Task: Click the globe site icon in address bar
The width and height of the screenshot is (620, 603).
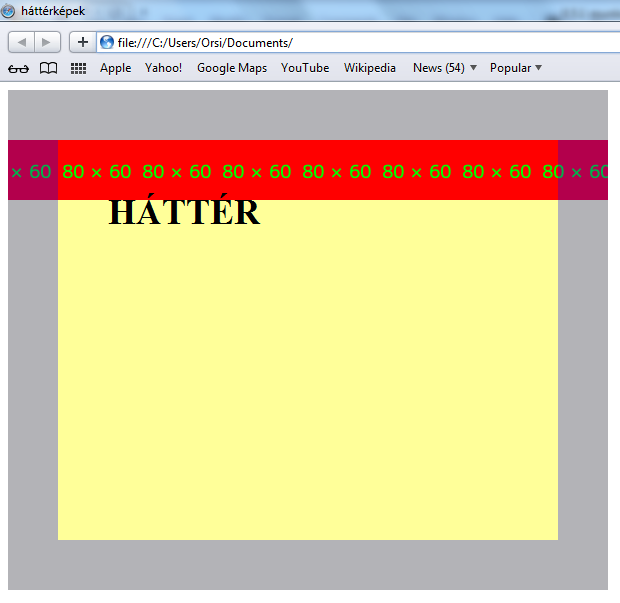Action: pyautogui.click(x=106, y=42)
